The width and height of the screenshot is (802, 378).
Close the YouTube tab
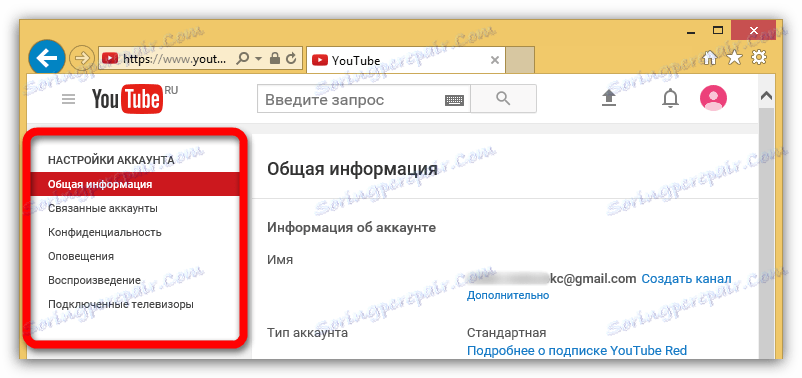(x=494, y=60)
